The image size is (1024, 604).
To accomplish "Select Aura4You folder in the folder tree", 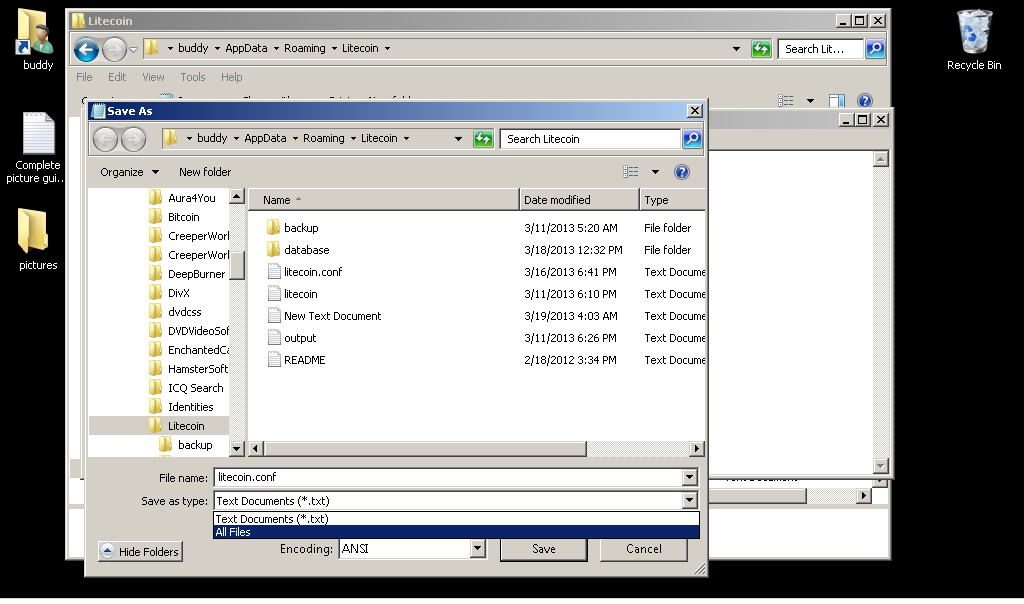I will [x=191, y=198].
